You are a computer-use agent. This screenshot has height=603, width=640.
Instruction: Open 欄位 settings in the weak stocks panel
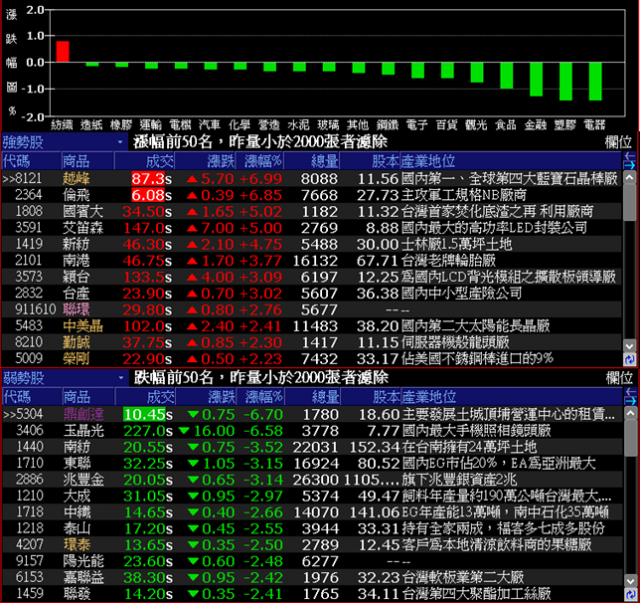[x=619, y=378]
